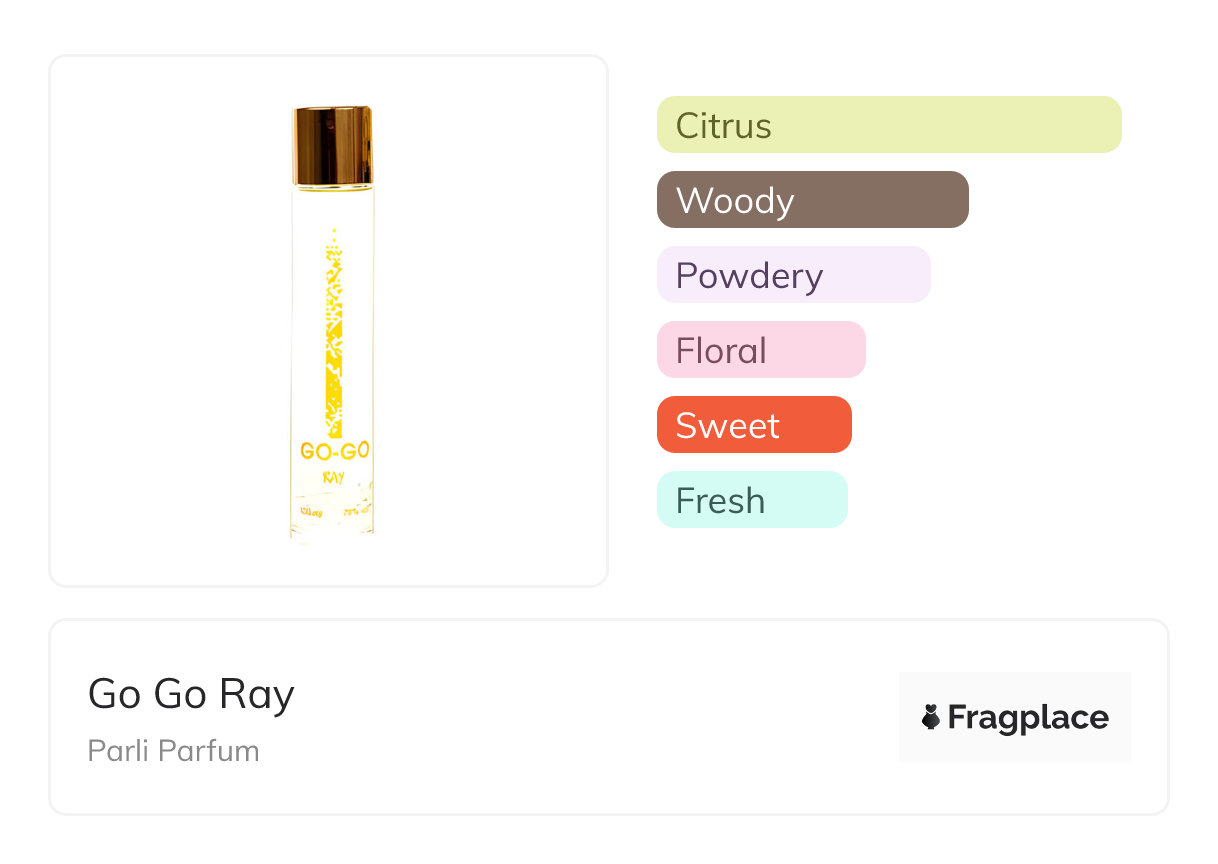Select the Woody accord bar

click(812, 200)
